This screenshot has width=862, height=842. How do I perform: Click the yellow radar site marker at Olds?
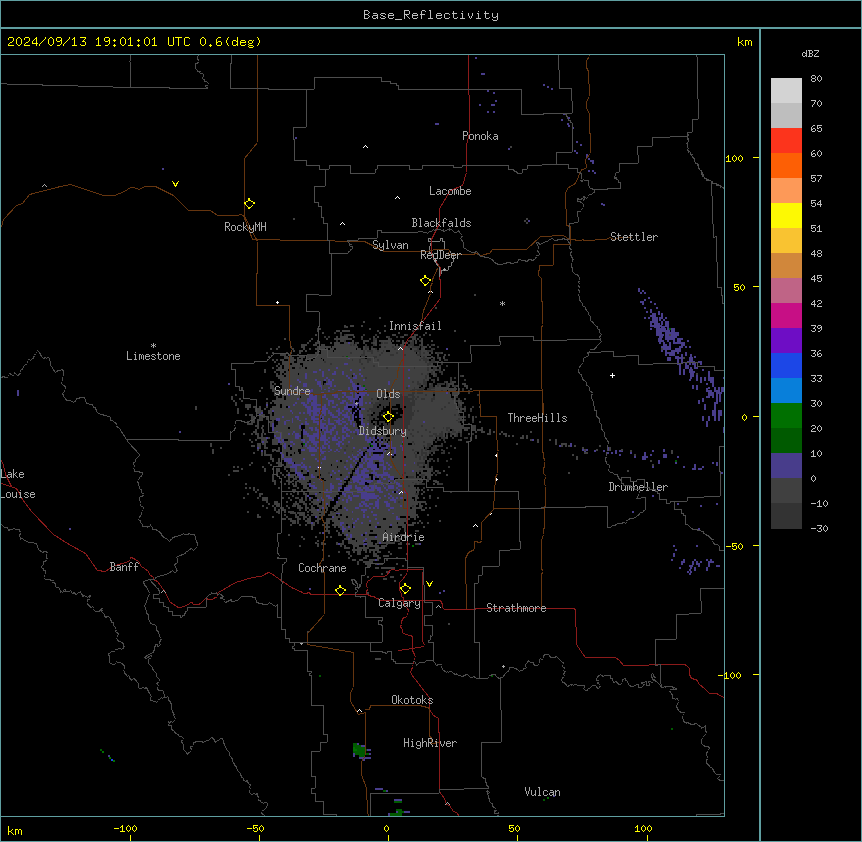[388, 417]
